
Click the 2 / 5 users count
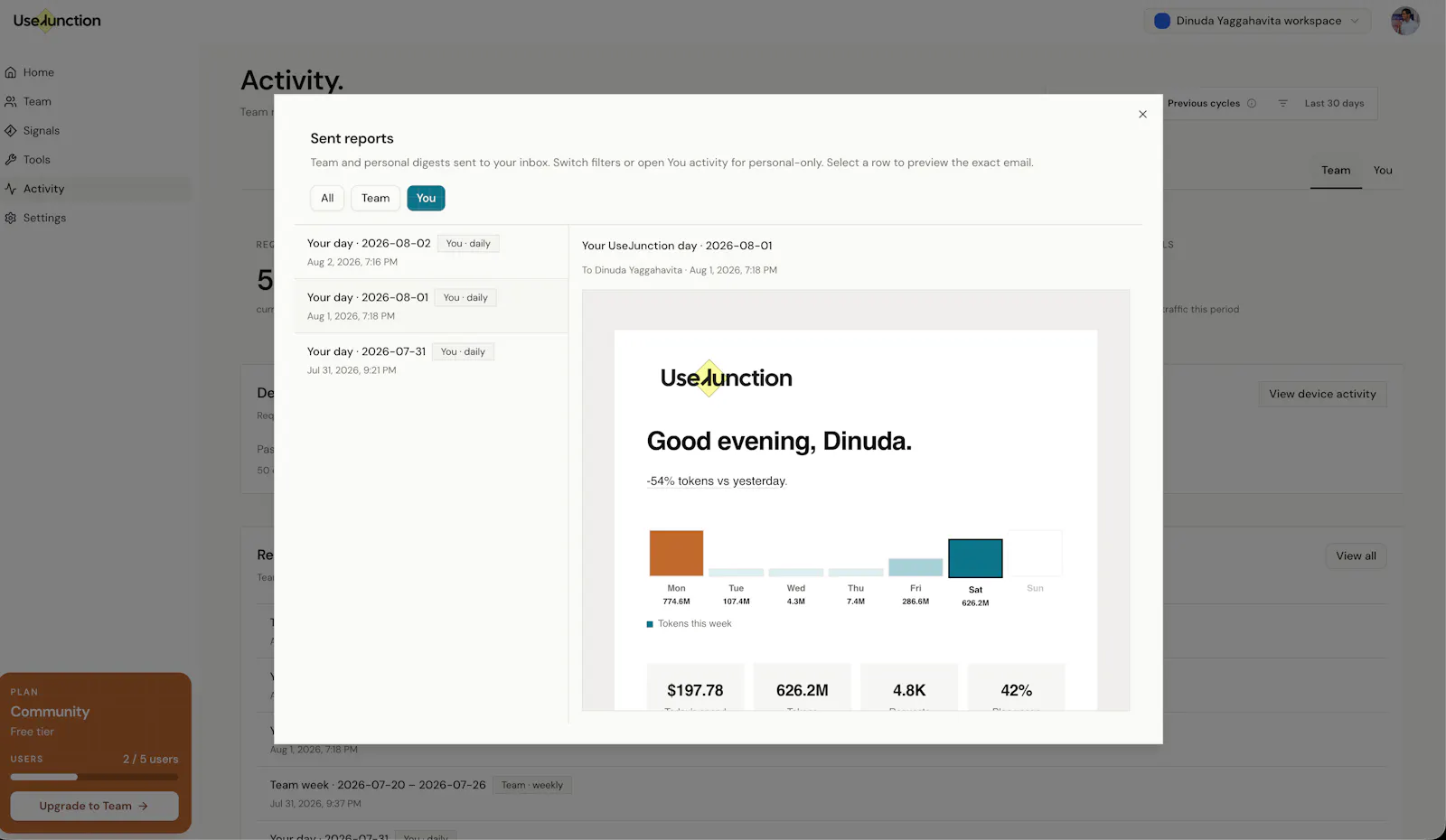(x=151, y=759)
